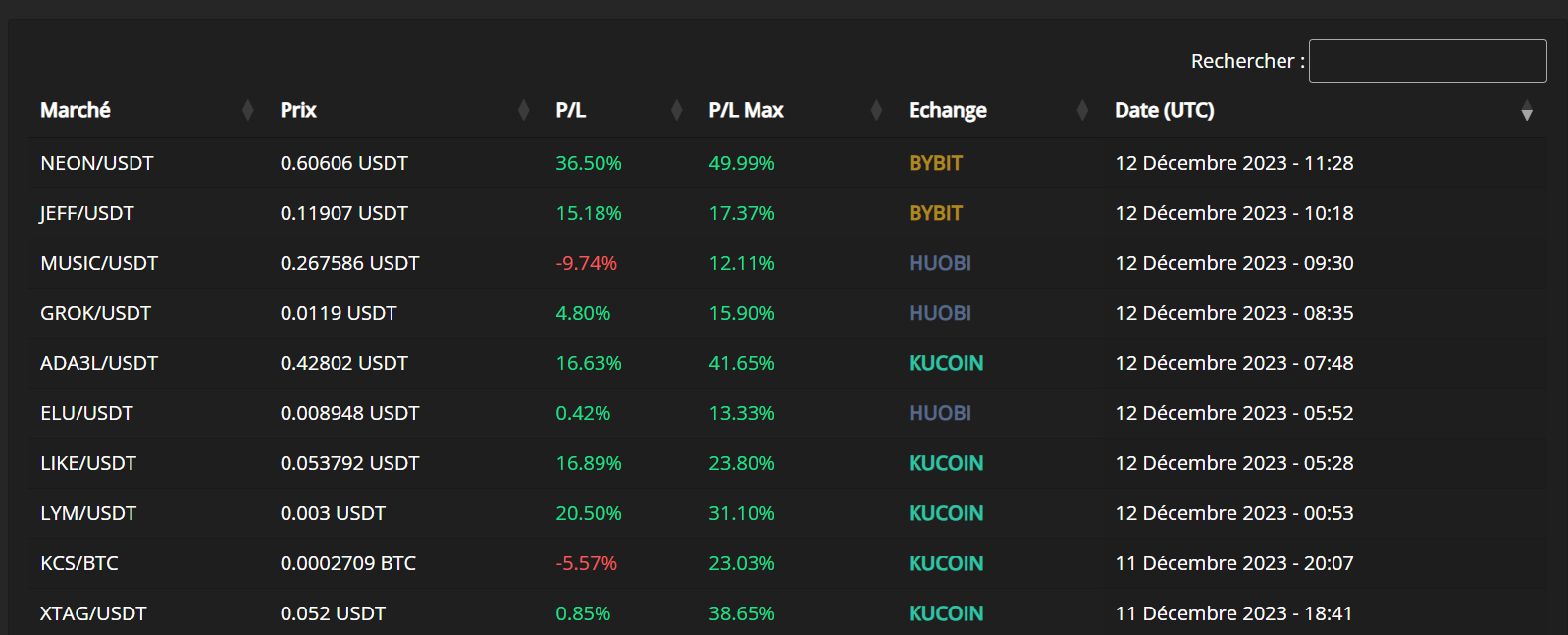Click the Echange column sort icon
The width and height of the screenshot is (1568, 635).
[x=1082, y=111]
